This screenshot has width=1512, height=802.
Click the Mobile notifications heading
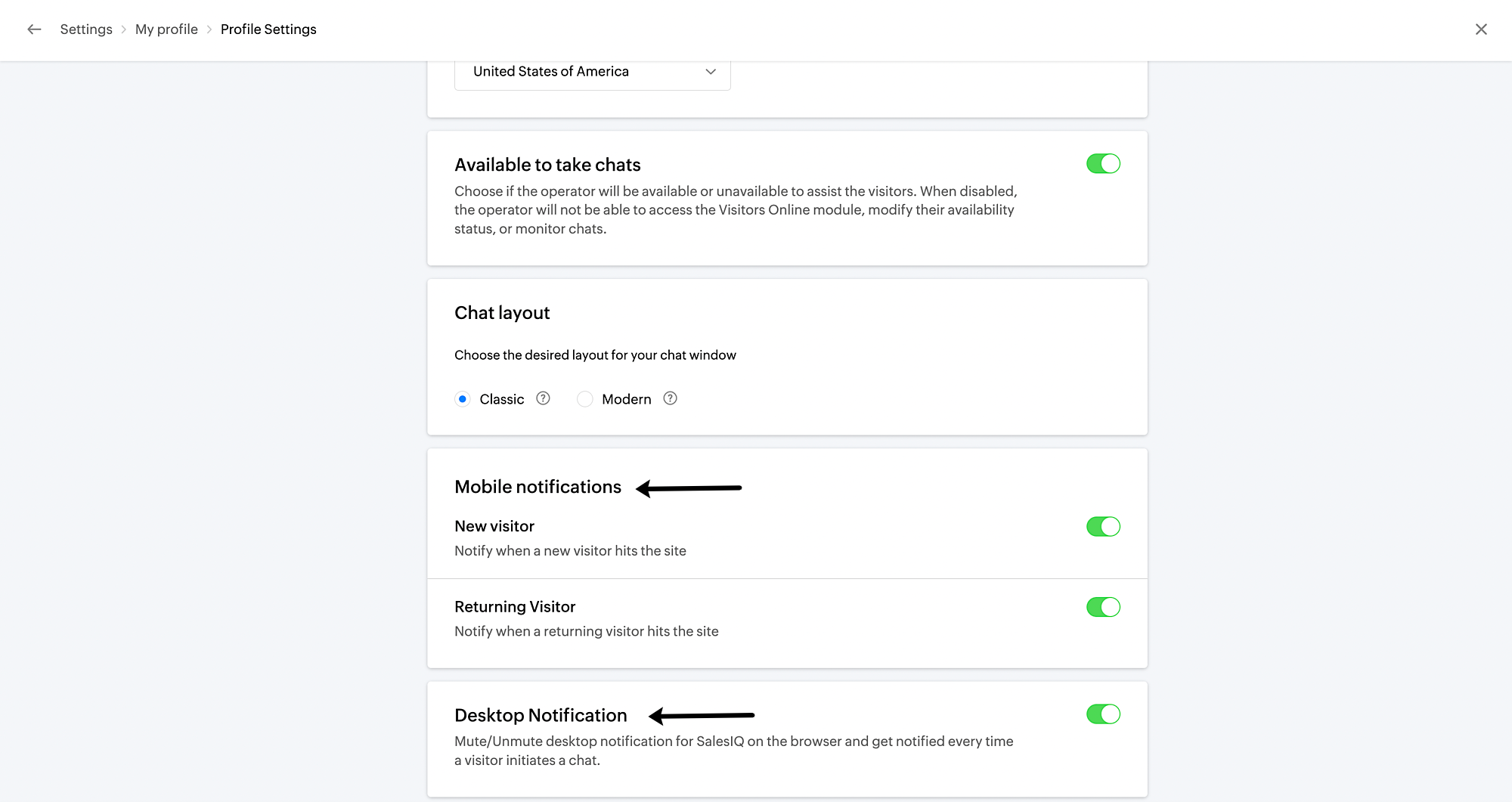[538, 487]
